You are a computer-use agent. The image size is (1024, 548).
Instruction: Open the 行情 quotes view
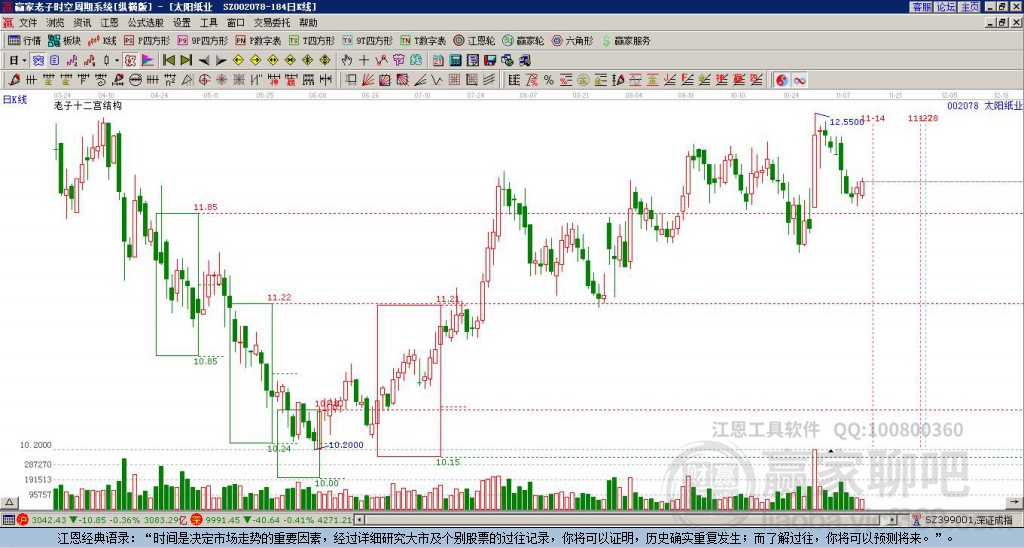click(24, 41)
